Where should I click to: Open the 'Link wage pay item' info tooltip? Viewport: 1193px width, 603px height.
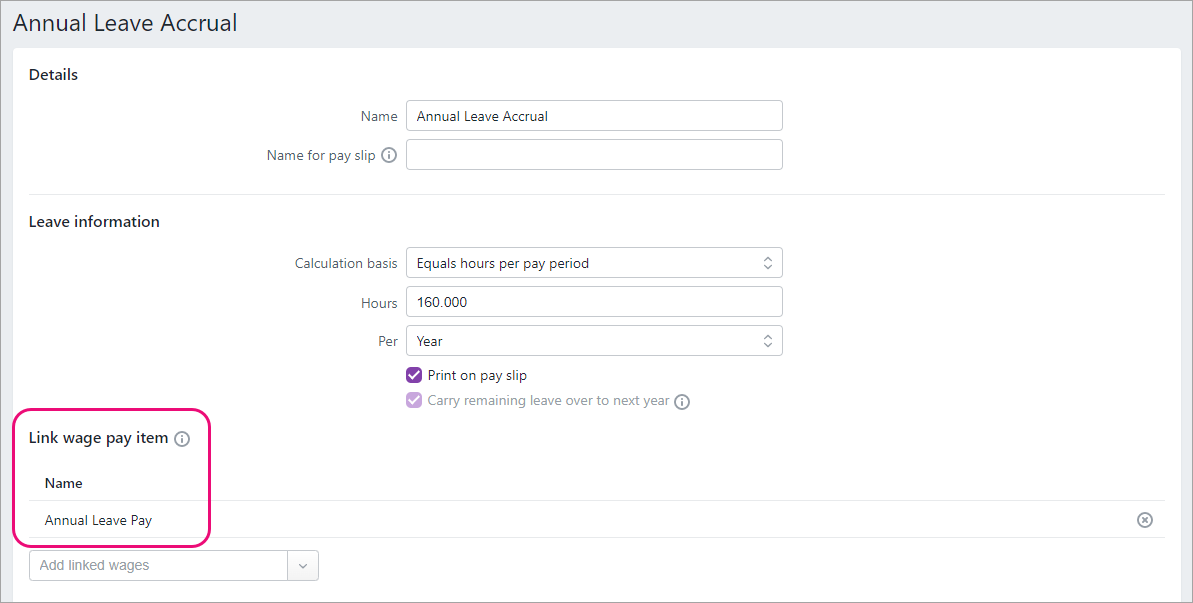(x=182, y=438)
